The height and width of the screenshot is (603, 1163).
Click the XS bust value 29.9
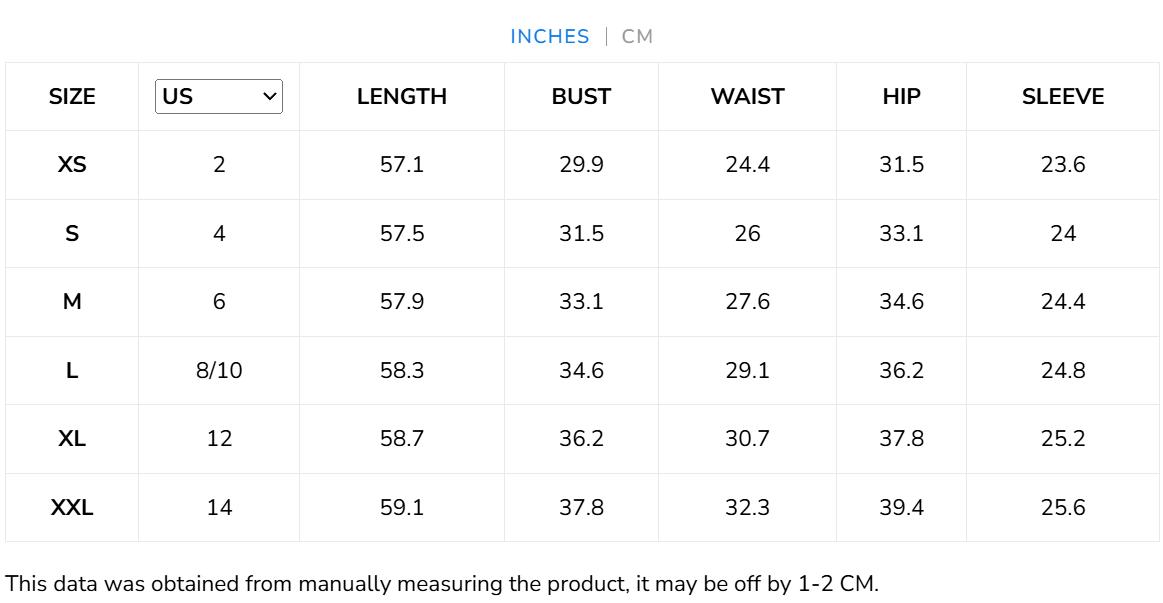tap(581, 165)
